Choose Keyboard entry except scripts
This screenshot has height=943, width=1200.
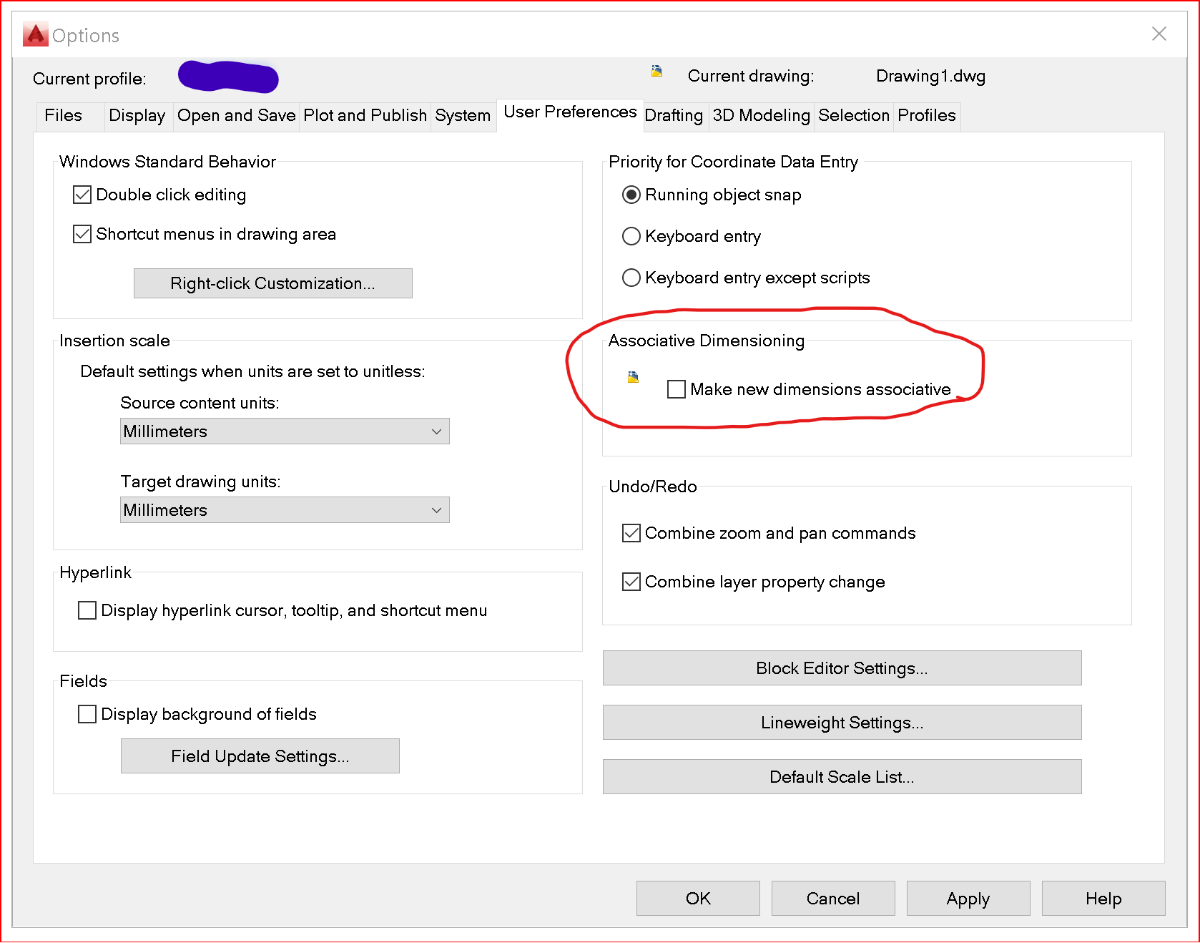pyautogui.click(x=631, y=277)
